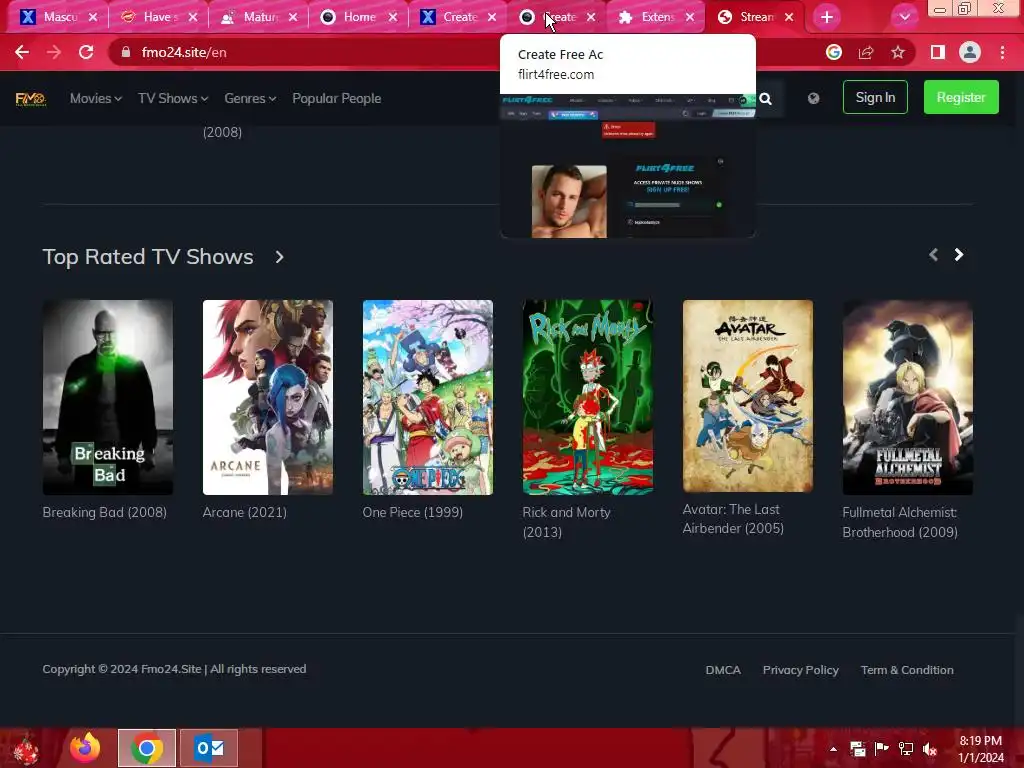Image resolution: width=1024 pixels, height=768 pixels.
Task: Select the Breaking Bad poster
Action: point(108,397)
